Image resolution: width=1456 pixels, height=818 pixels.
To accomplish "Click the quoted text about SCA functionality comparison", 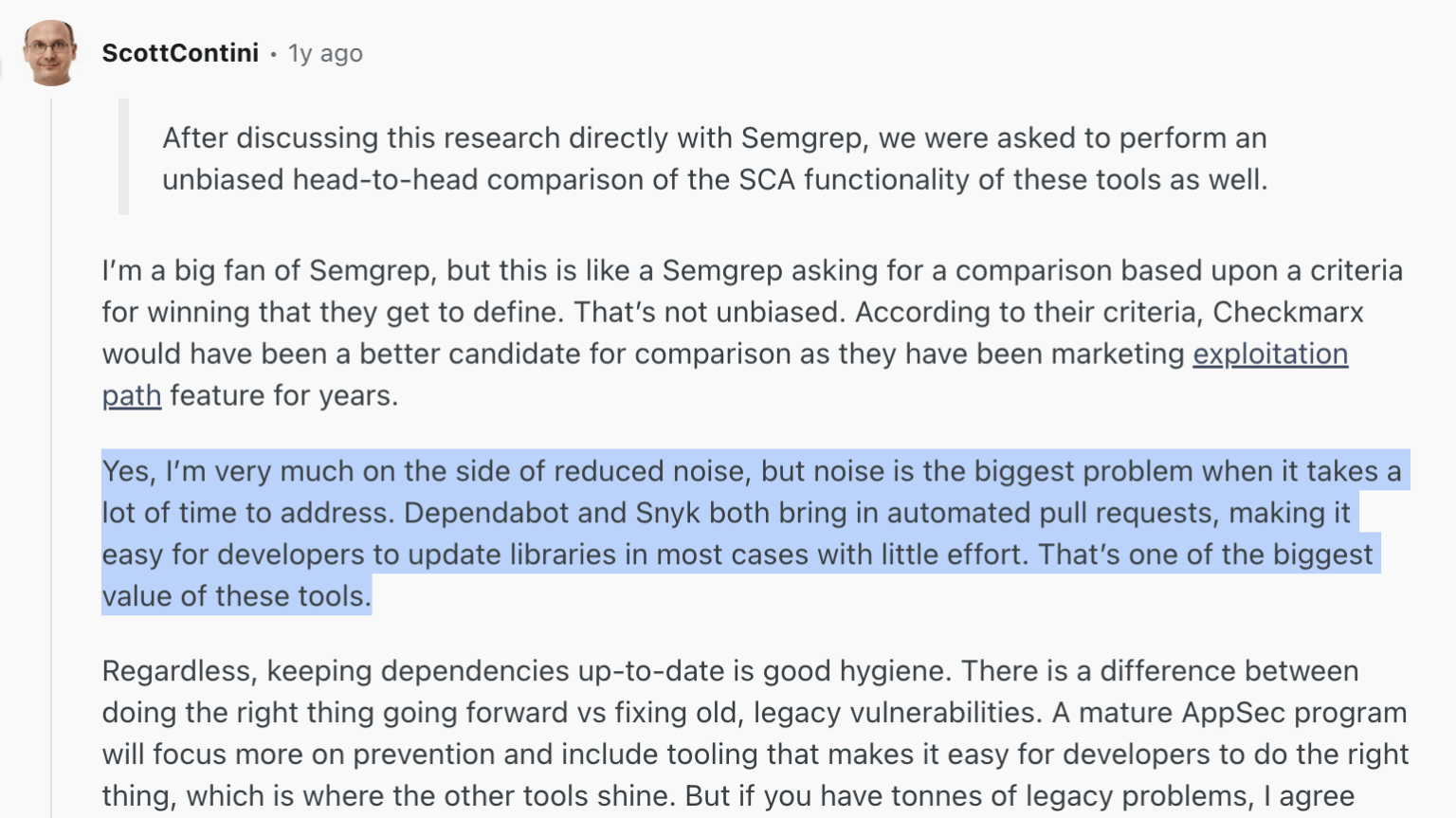I will [x=711, y=157].
